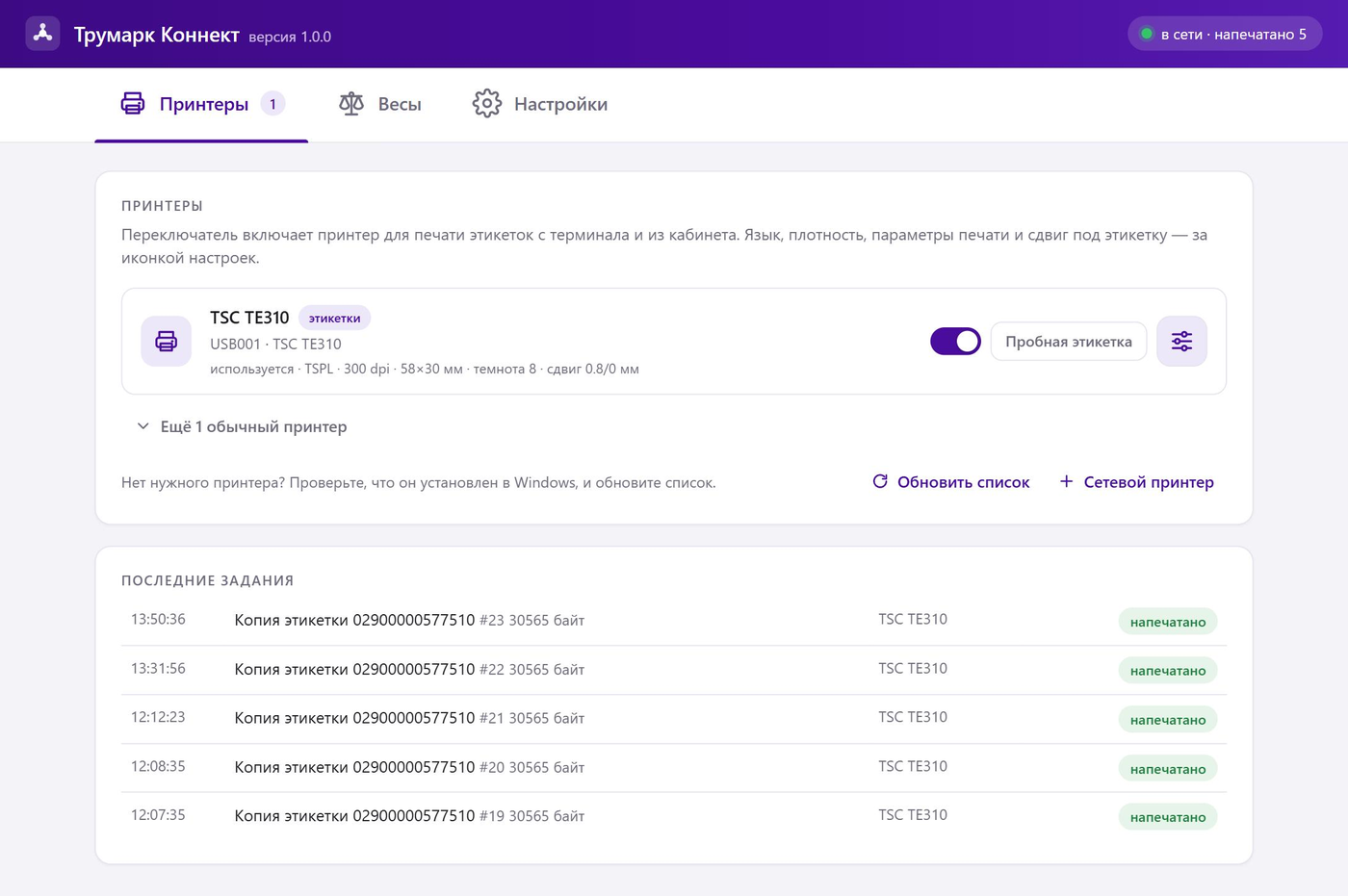1348x896 pixels.
Task: Open the Весы tab
Action: [x=380, y=104]
